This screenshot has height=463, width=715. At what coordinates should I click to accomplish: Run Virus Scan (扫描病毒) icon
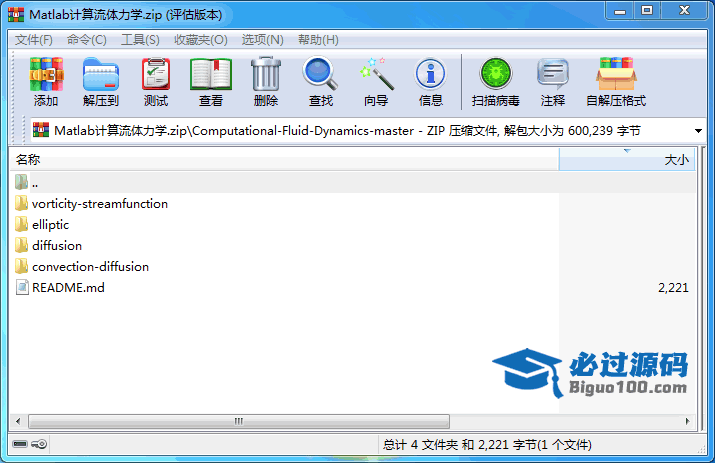[496, 81]
